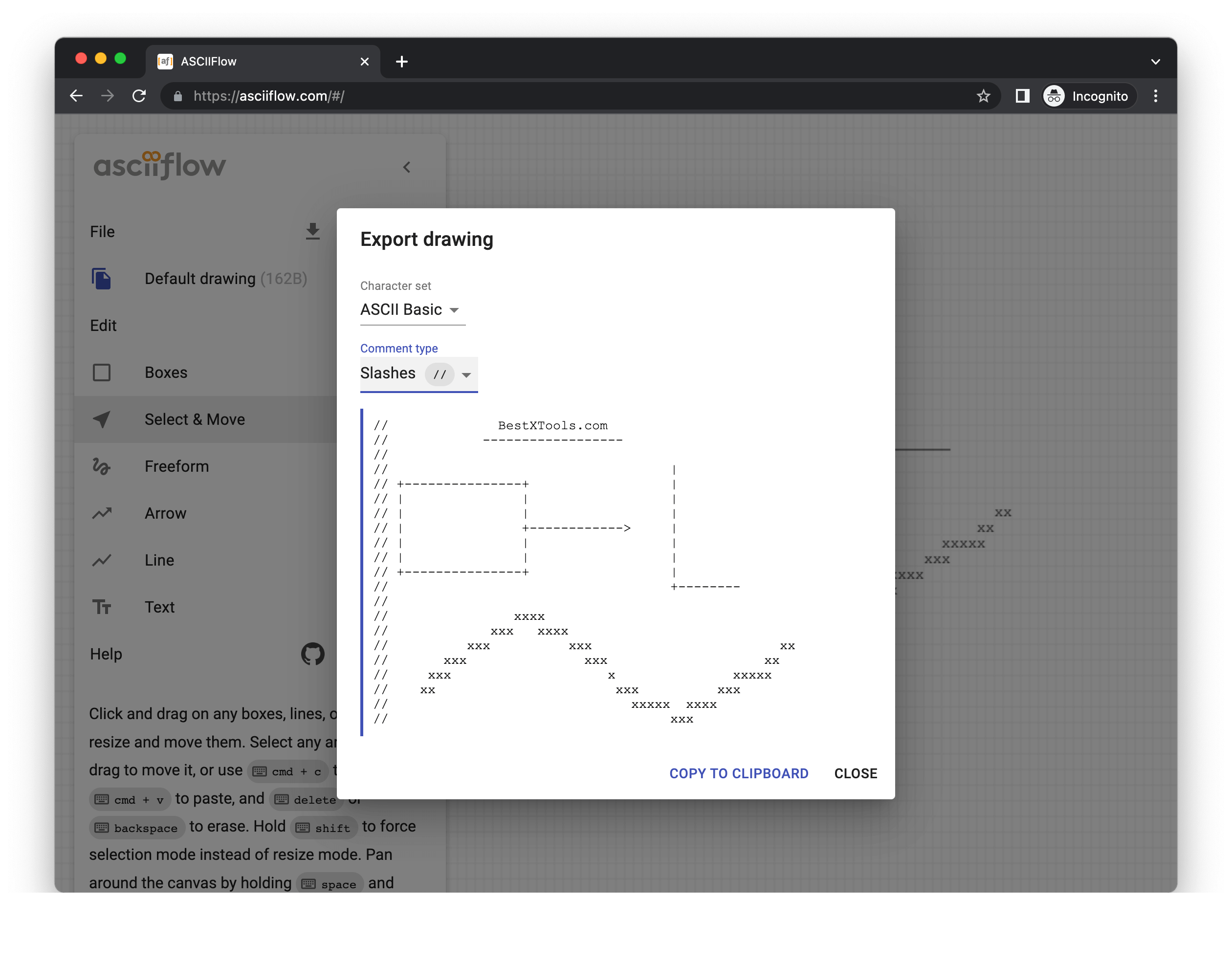1232x965 pixels.
Task: Select the Boxes tool icon
Action: pyautogui.click(x=102, y=373)
